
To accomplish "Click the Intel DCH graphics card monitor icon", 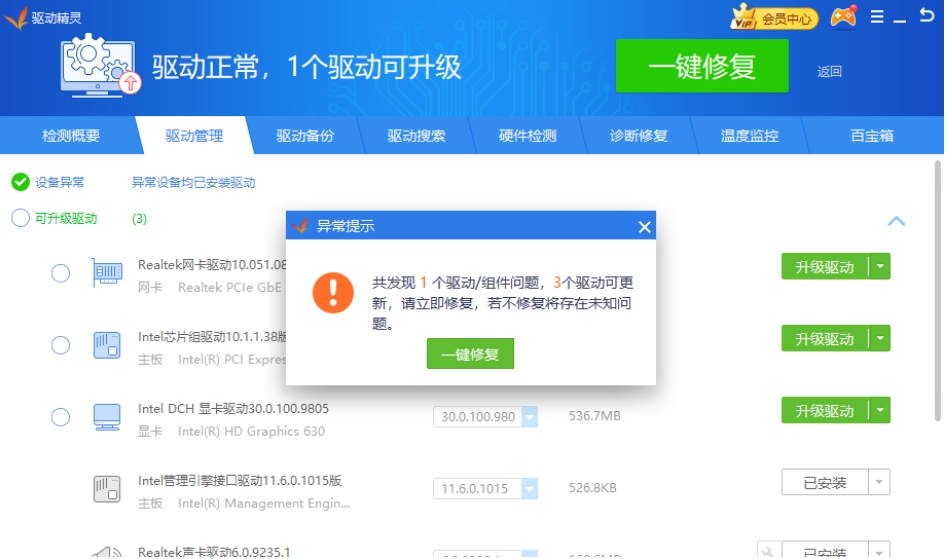I will coord(107,417).
